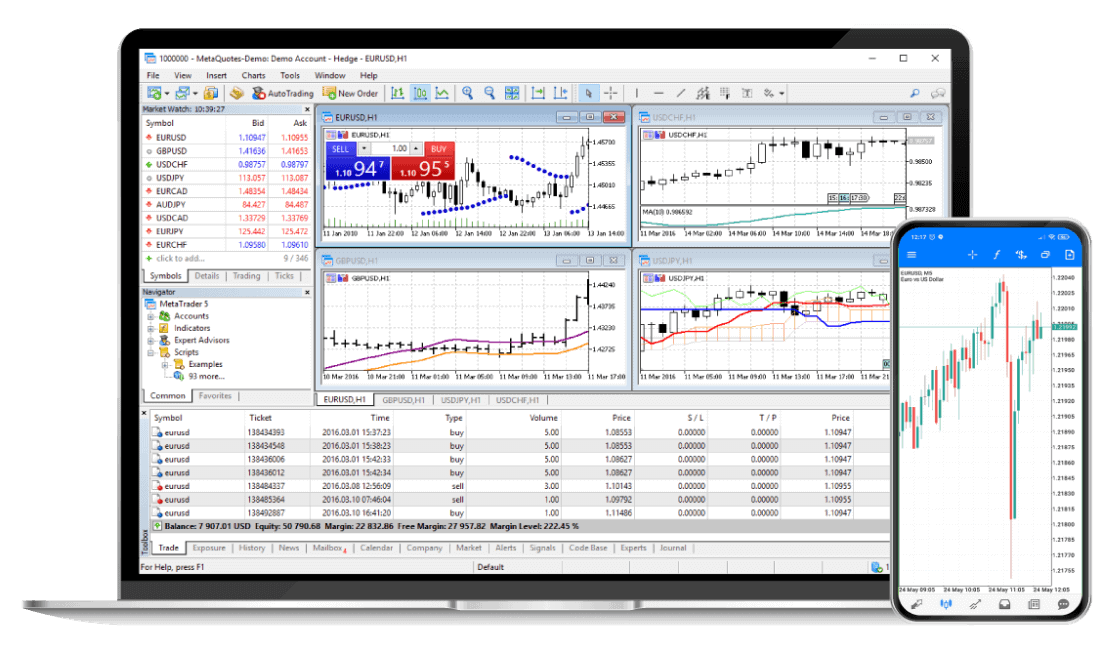
Task: Open the dropdown arrow beside Profiles
Action: (x=195, y=93)
